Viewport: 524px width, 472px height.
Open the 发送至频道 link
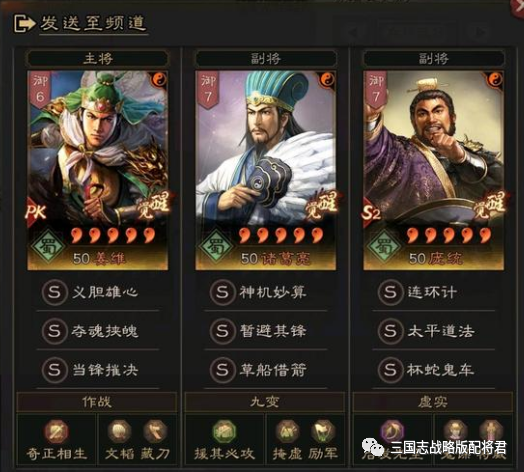pos(93,23)
